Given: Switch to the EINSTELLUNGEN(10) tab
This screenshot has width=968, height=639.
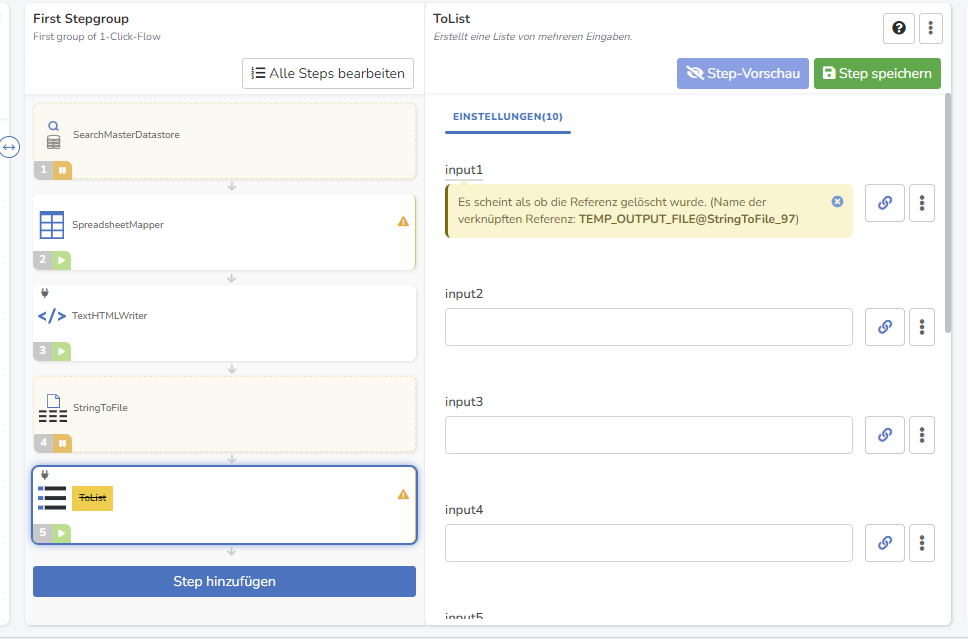Looking at the screenshot, I should click(x=507, y=117).
